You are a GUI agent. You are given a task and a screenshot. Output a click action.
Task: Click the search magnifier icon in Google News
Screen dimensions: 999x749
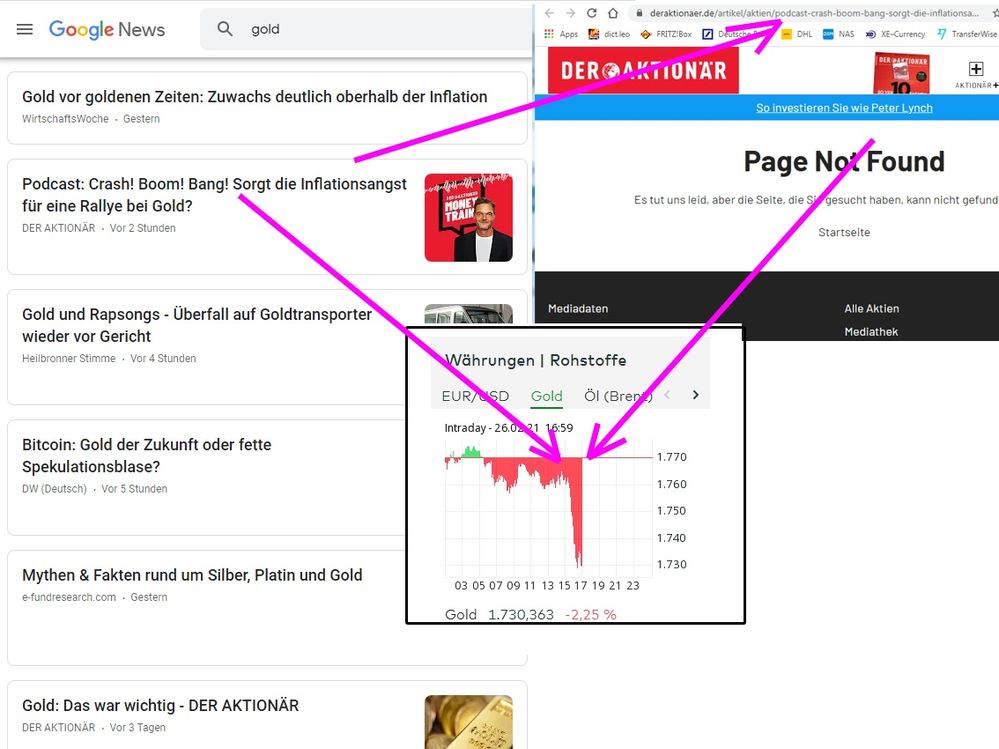click(224, 29)
